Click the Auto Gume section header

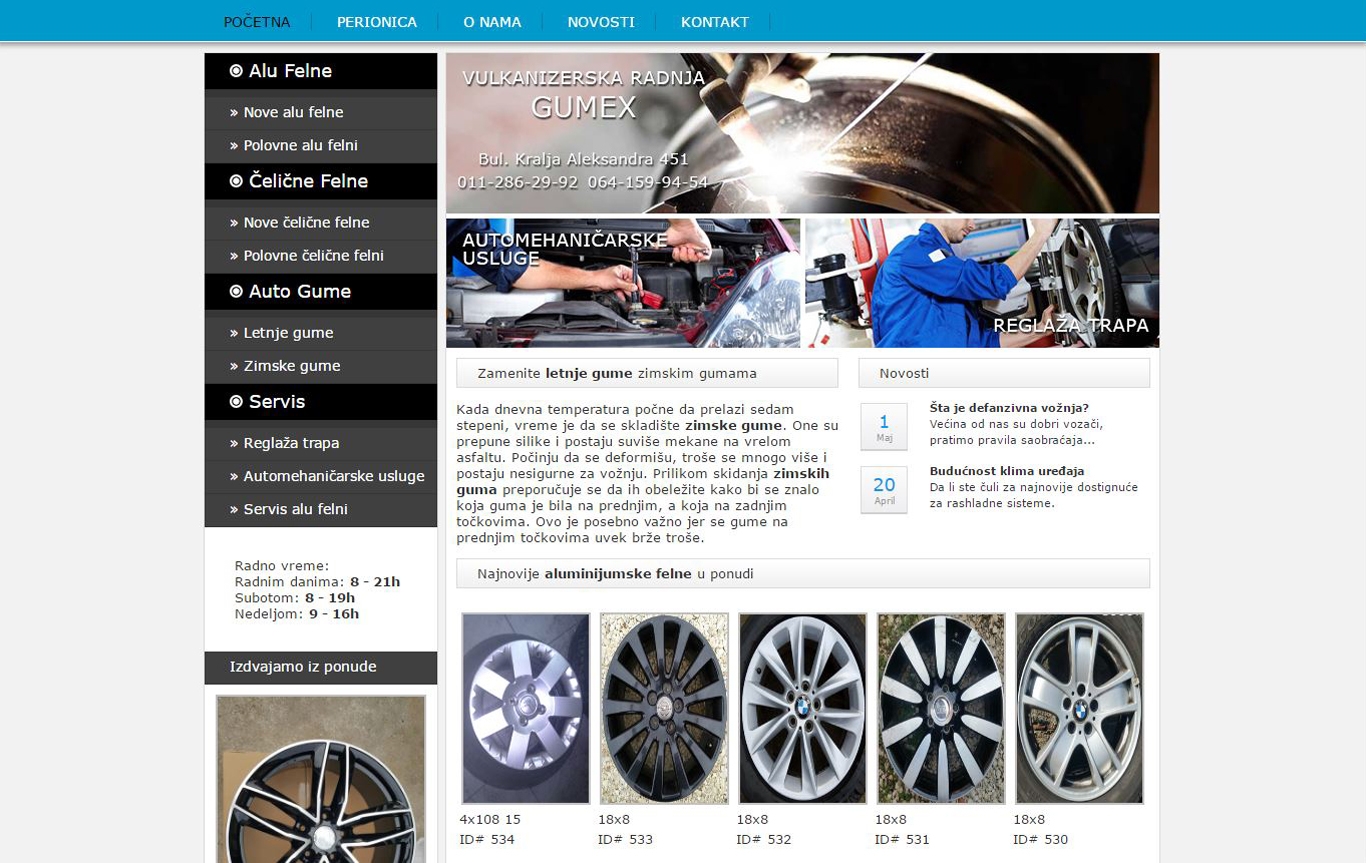click(321, 291)
